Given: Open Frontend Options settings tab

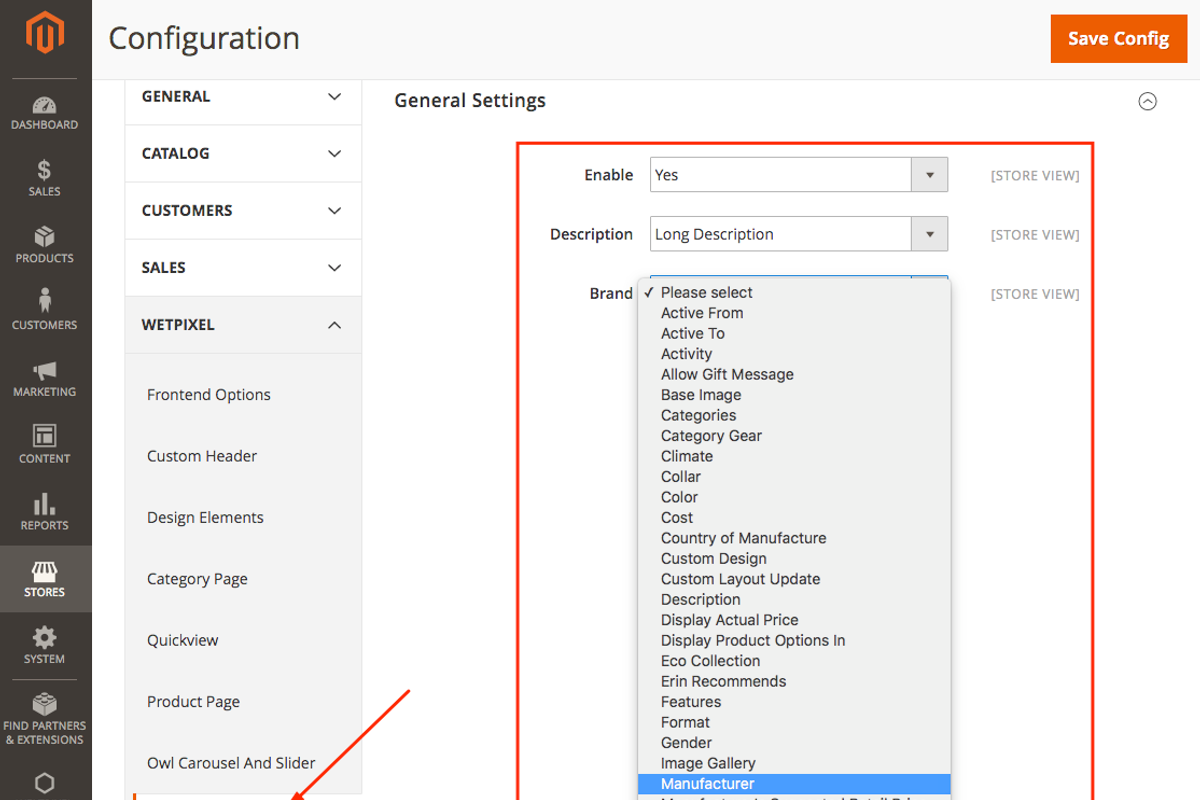Looking at the screenshot, I should coord(209,394).
